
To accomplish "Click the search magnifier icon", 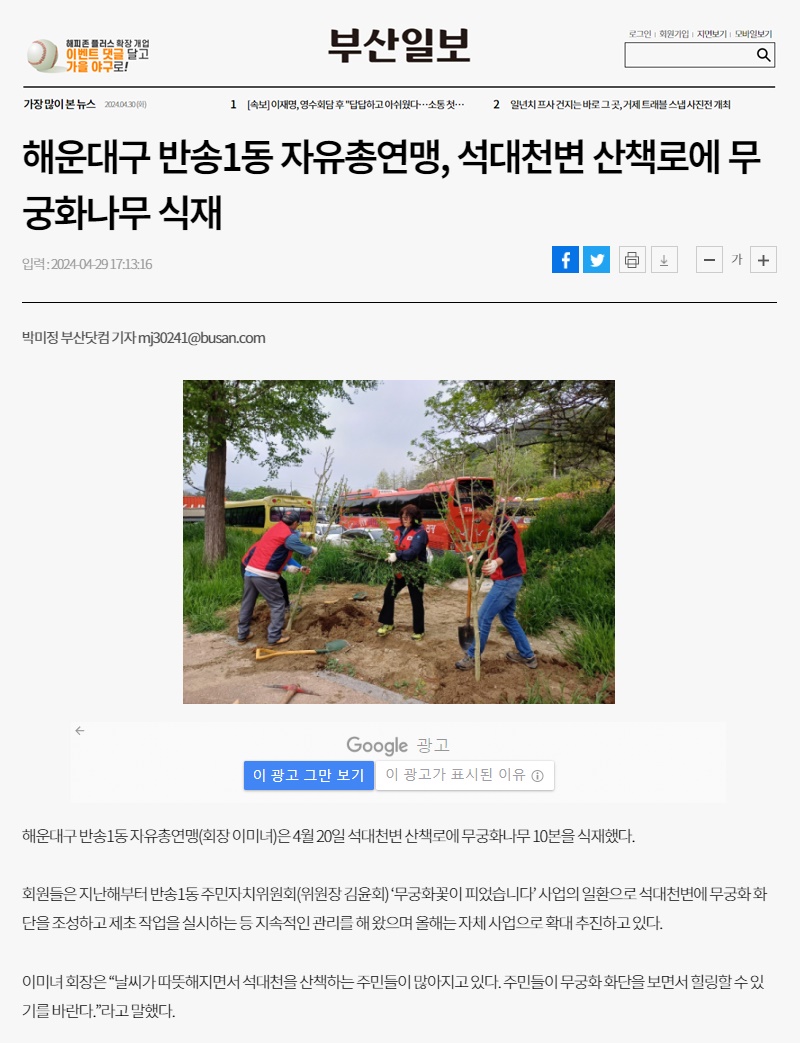I will (763, 55).
